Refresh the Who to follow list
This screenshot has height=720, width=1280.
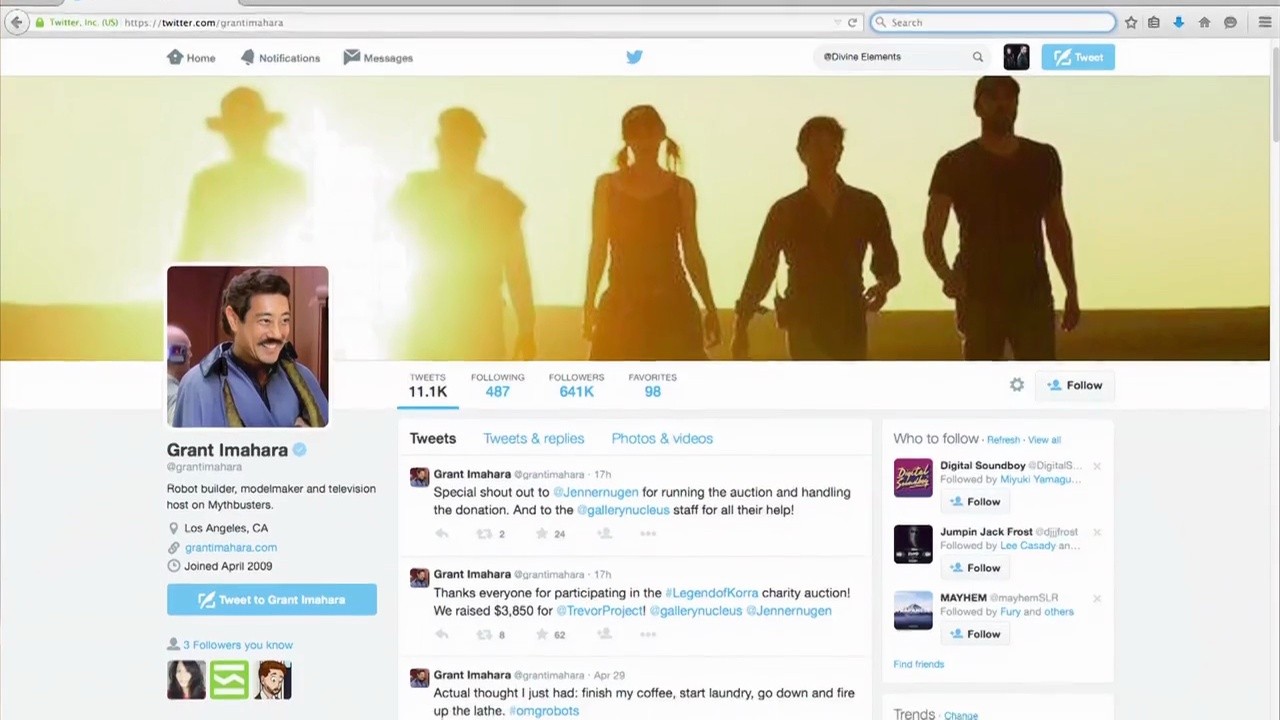[1003, 440]
